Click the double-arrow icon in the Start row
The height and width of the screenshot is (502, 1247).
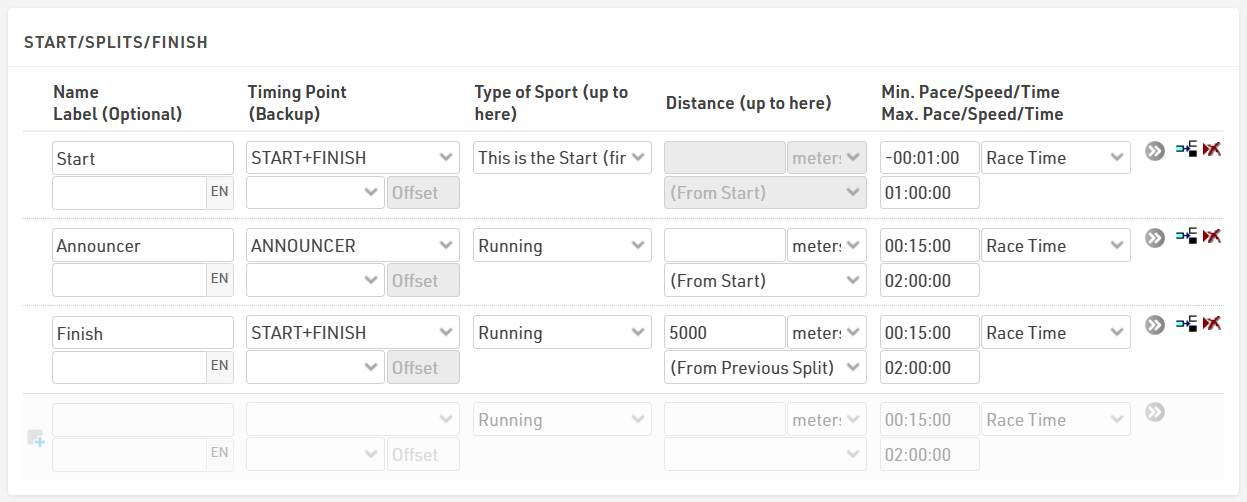point(1155,151)
